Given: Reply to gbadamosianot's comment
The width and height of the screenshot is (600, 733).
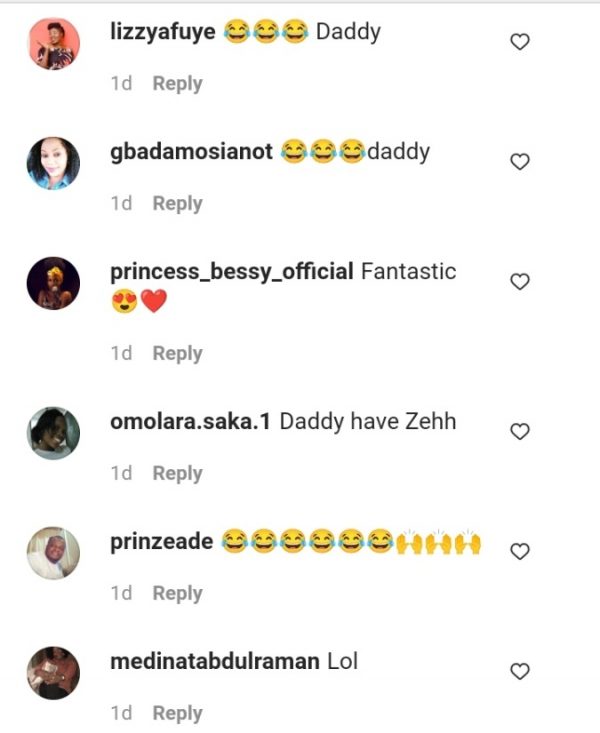Looking at the screenshot, I should pos(177,204).
